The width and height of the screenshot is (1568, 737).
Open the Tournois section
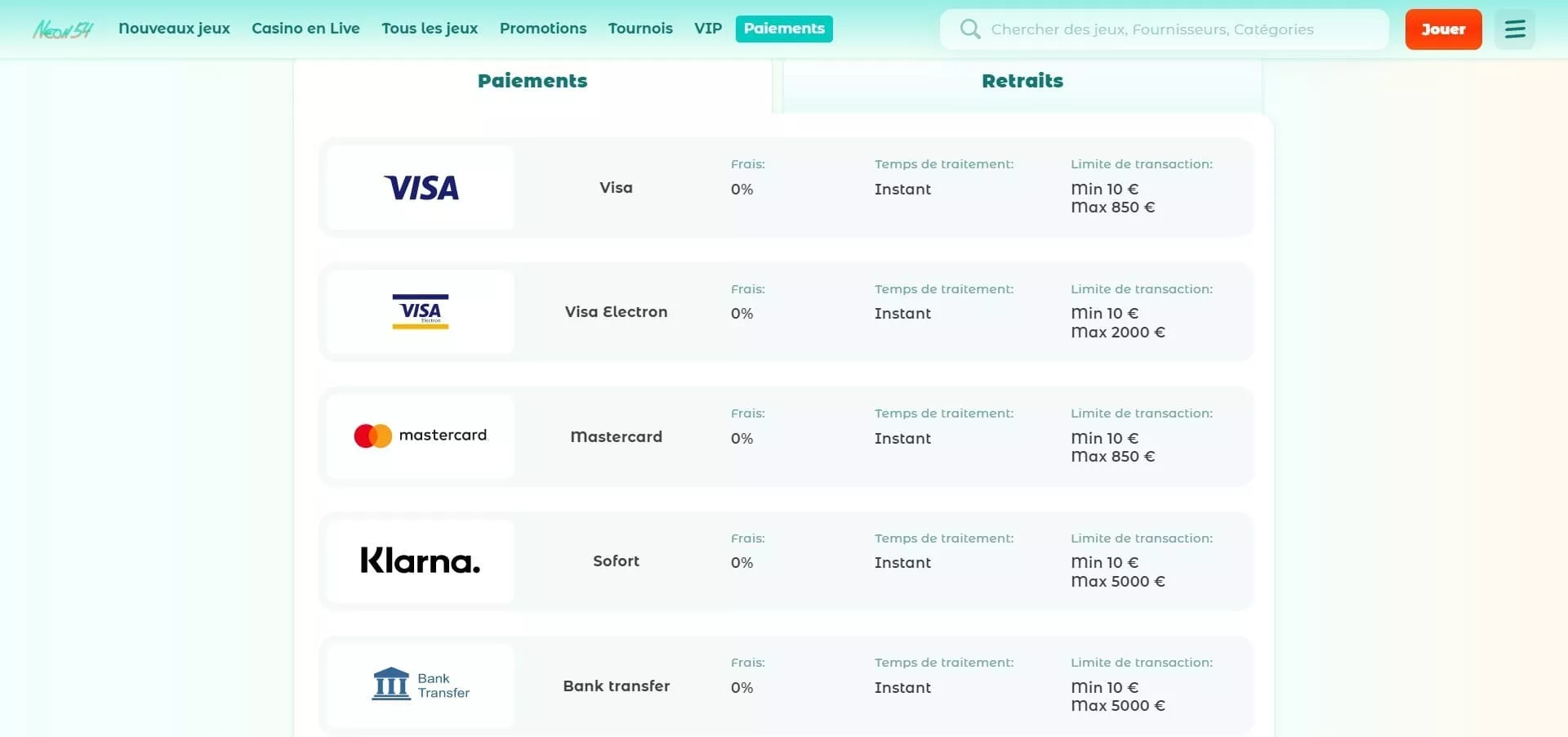640,29
